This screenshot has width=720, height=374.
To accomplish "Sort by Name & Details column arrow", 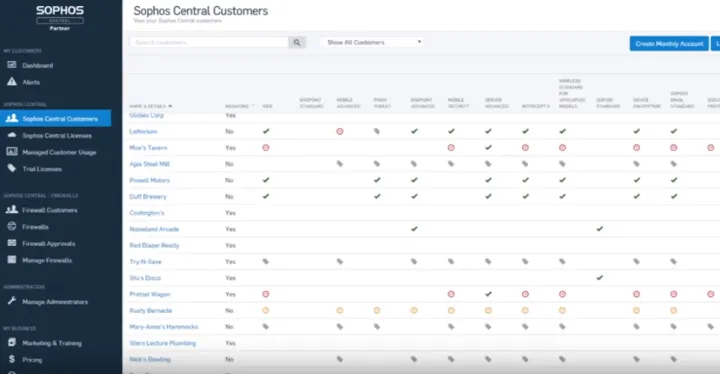I will coord(170,106).
